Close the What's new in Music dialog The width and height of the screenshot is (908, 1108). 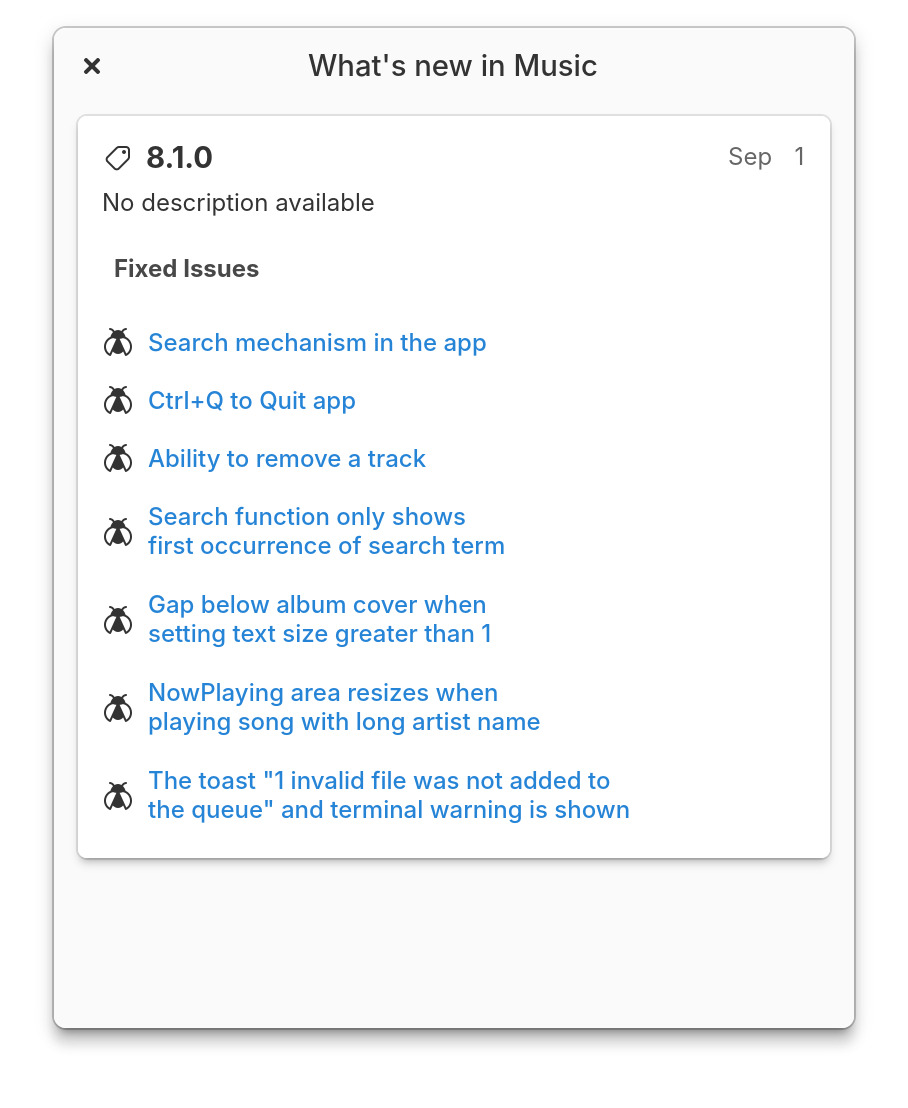pos(92,66)
